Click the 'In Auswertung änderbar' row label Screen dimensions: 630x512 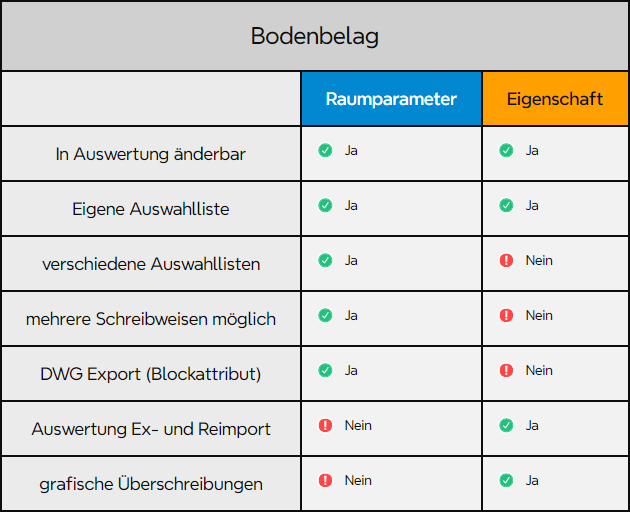151,154
